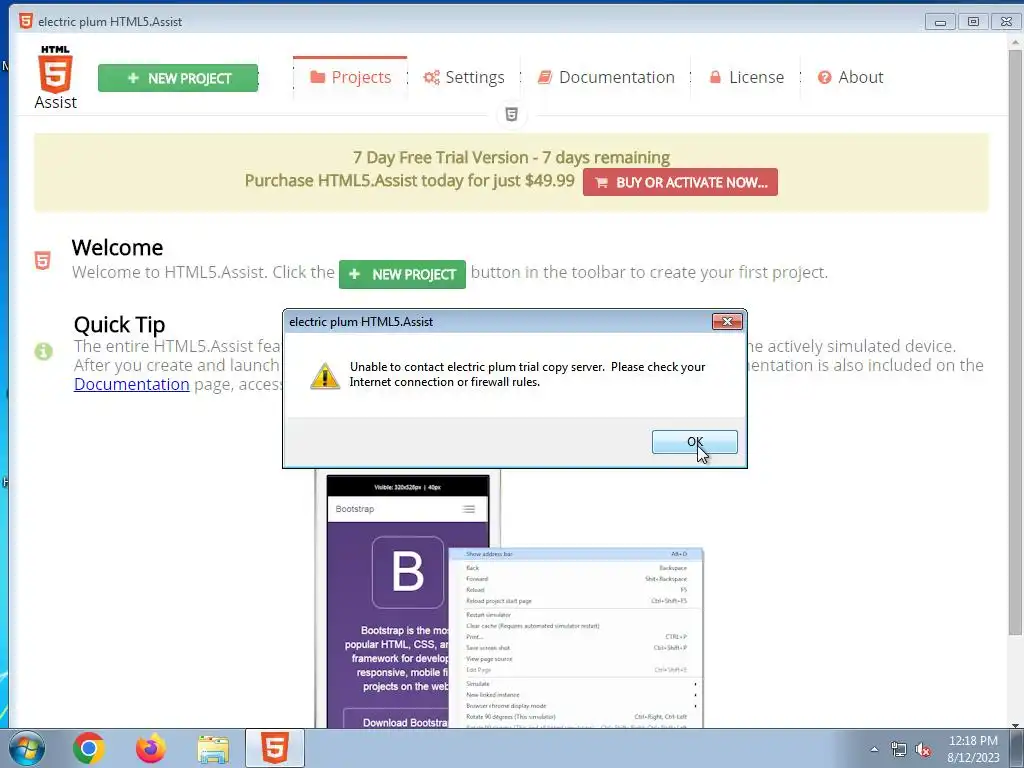1024x768 pixels.
Task: Show hidden tray icons arrow
Action: (x=874, y=750)
